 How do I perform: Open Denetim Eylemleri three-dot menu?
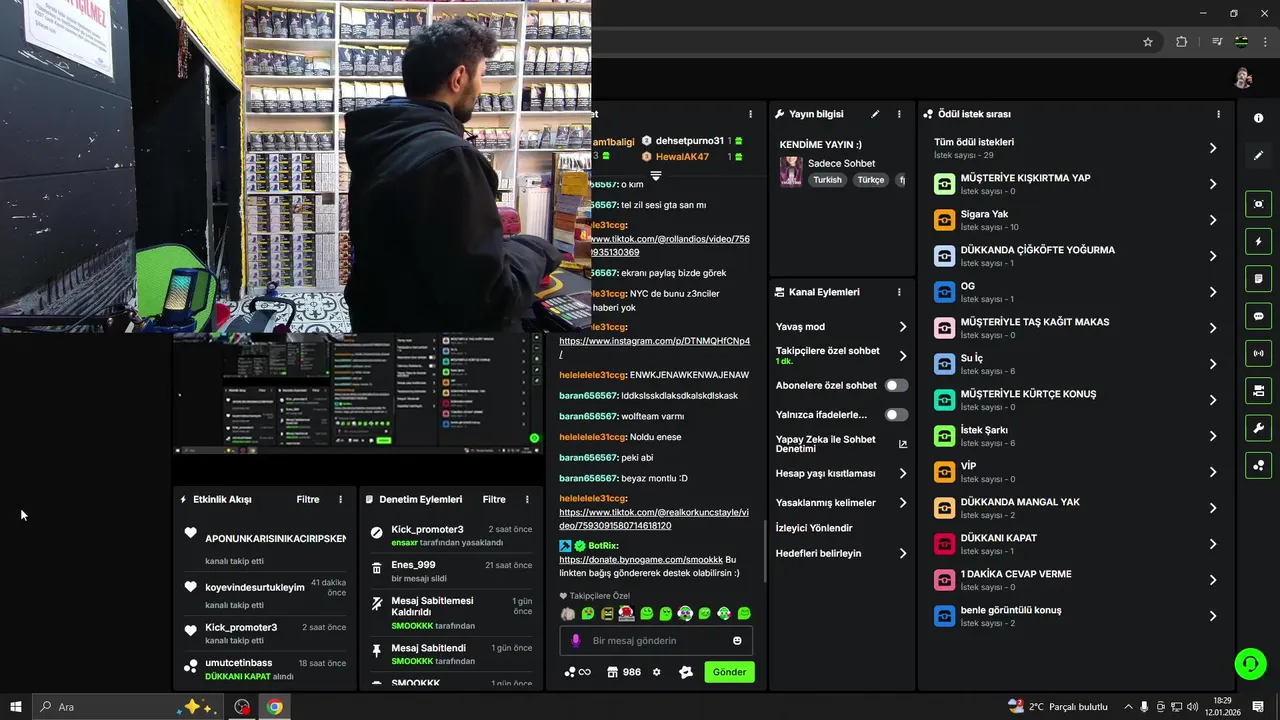click(527, 499)
